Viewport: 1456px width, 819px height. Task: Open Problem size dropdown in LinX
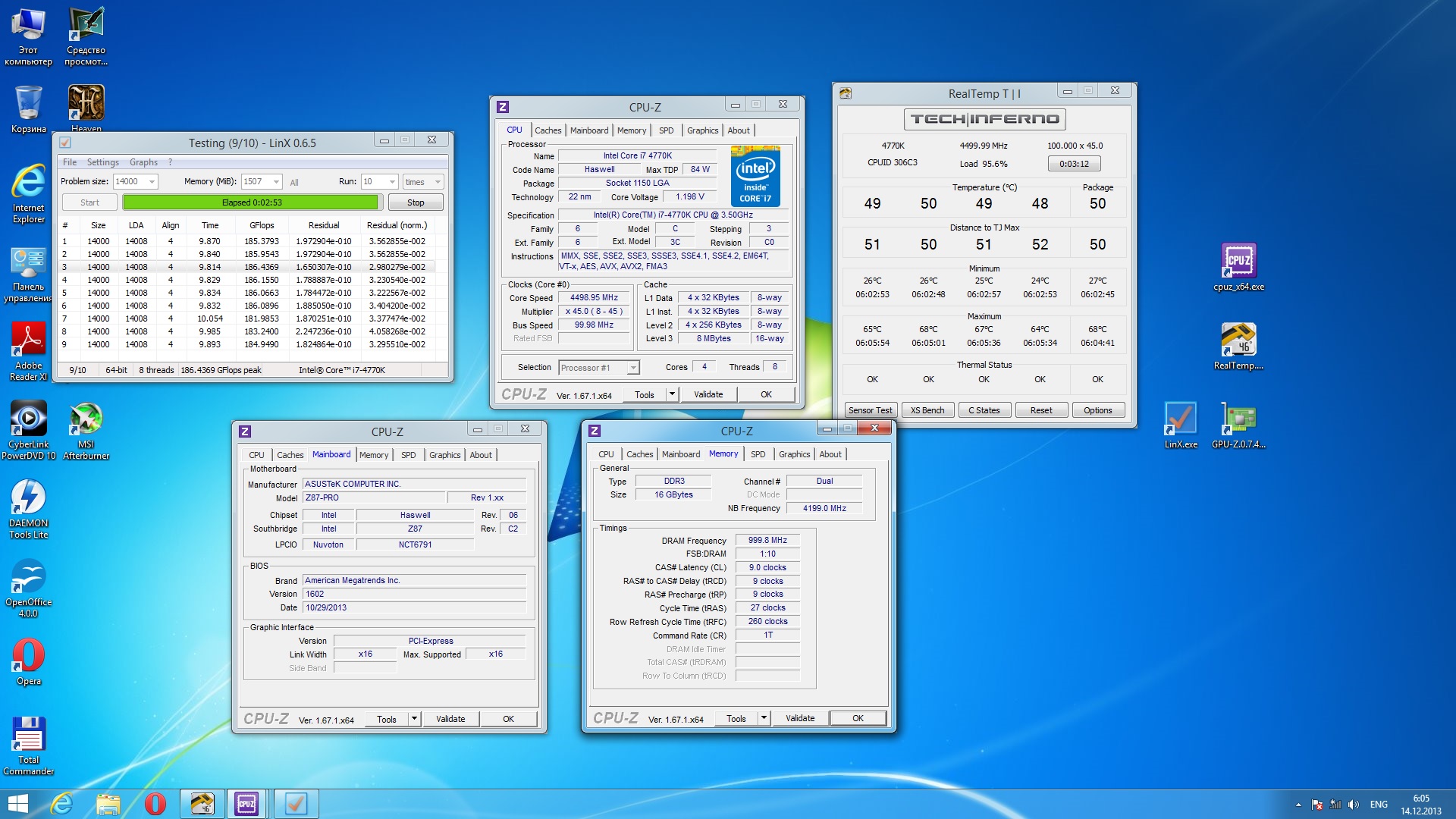point(152,182)
